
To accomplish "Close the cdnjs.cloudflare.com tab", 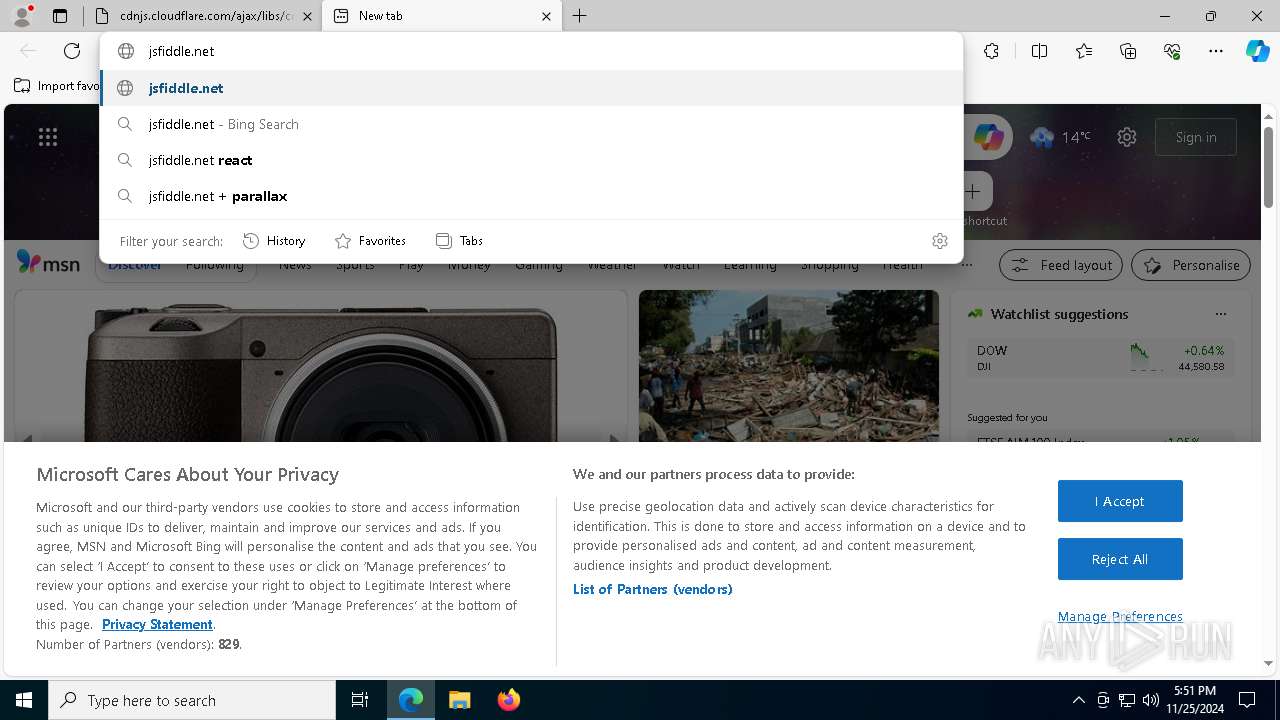I will pos(307,16).
